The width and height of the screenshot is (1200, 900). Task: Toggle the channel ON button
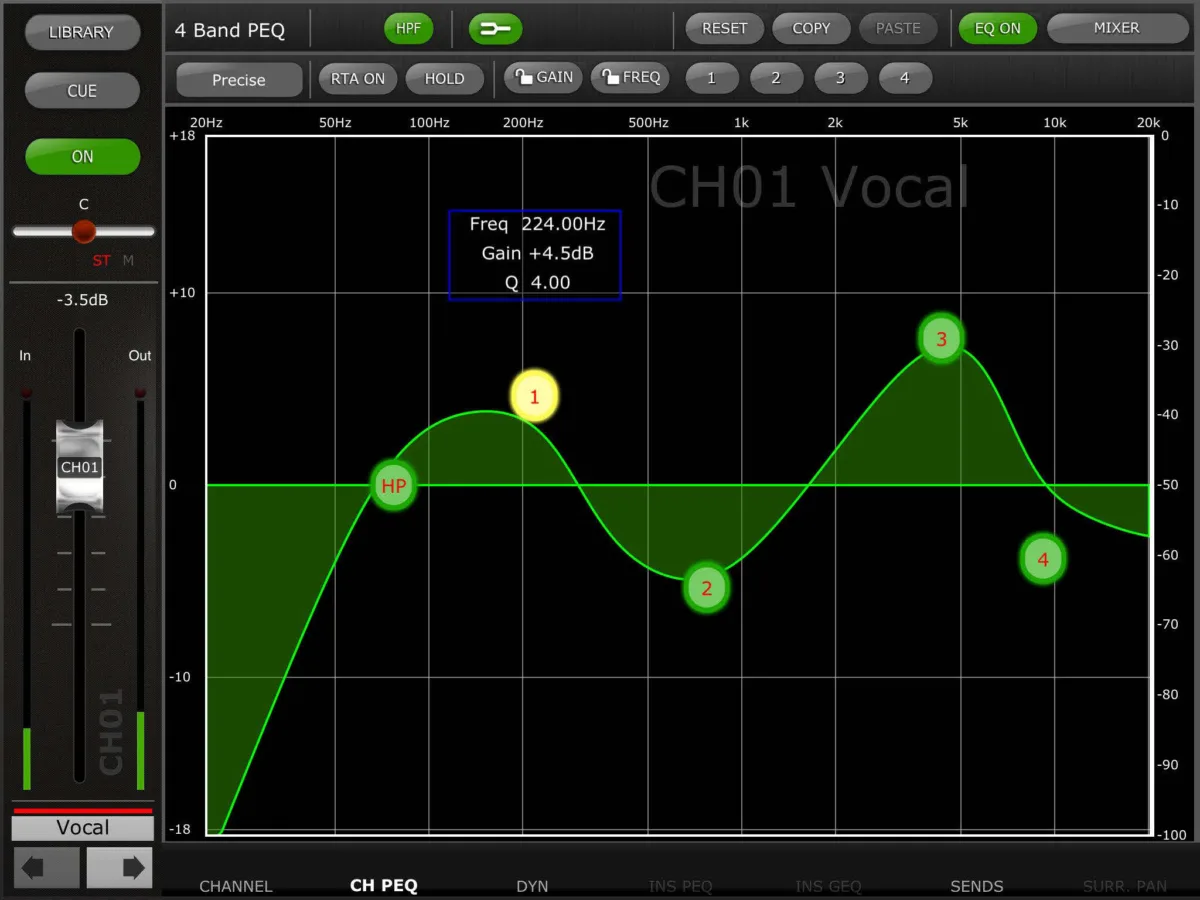[82, 156]
